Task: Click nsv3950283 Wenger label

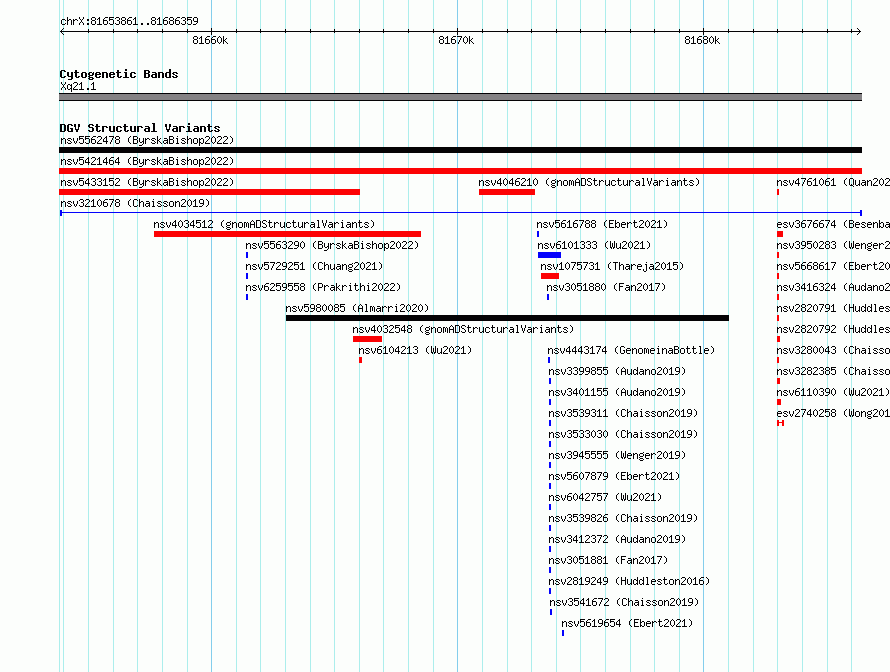Action: pyautogui.click(x=833, y=245)
